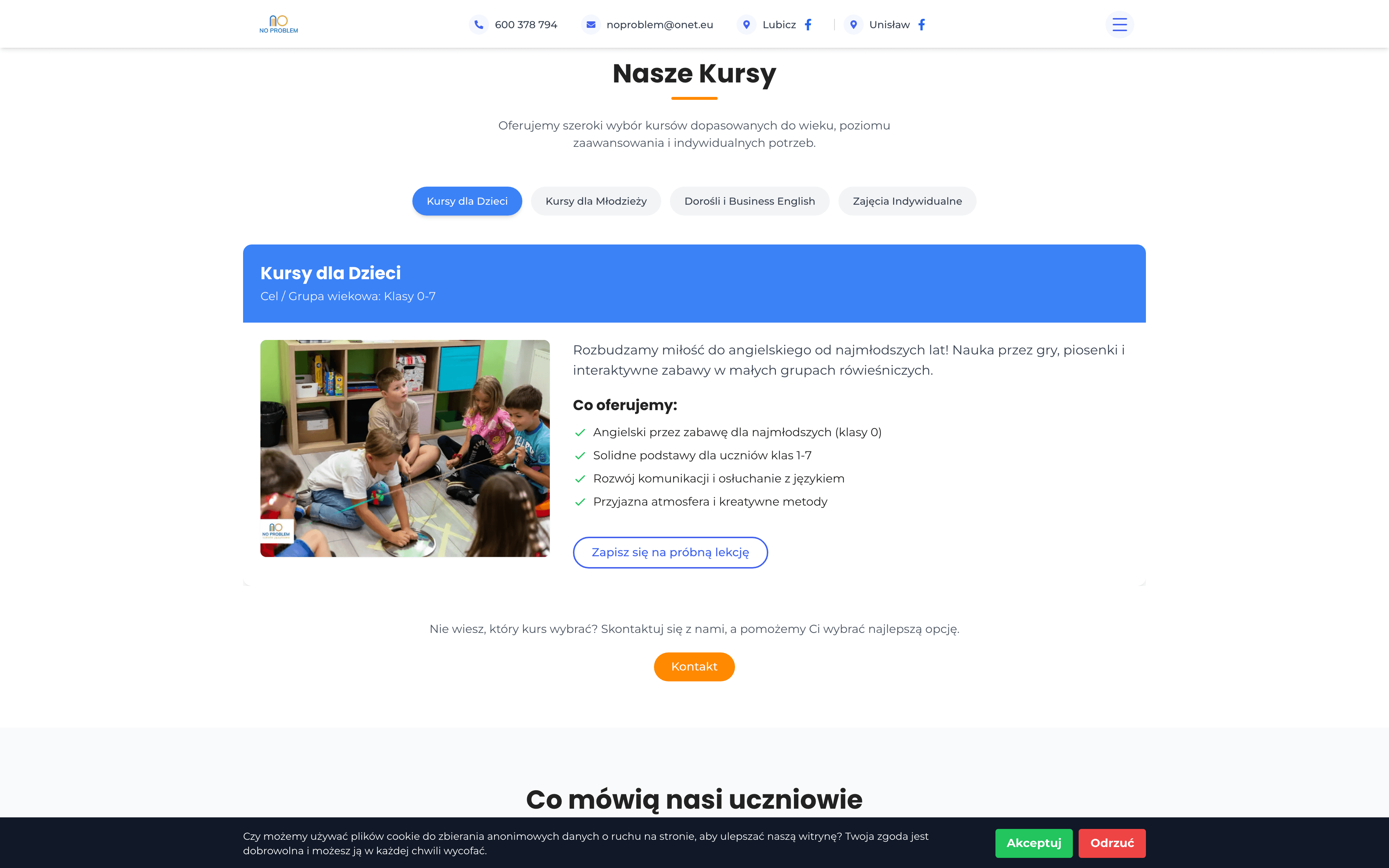
Task: Click Zapisz się na próbną lekcję button
Action: 670,552
